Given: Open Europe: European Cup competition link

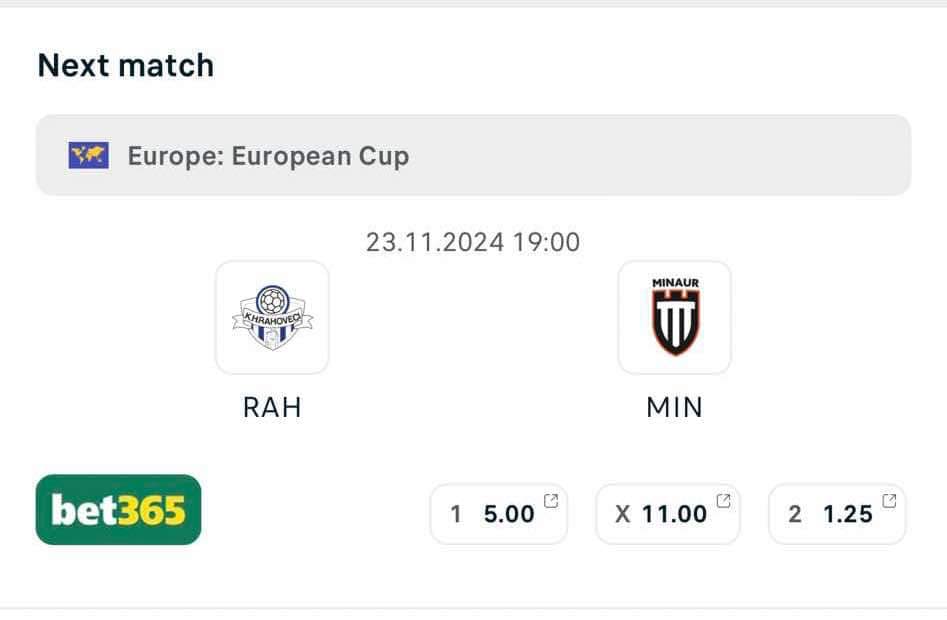Looking at the screenshot, I should coord(268,156).
